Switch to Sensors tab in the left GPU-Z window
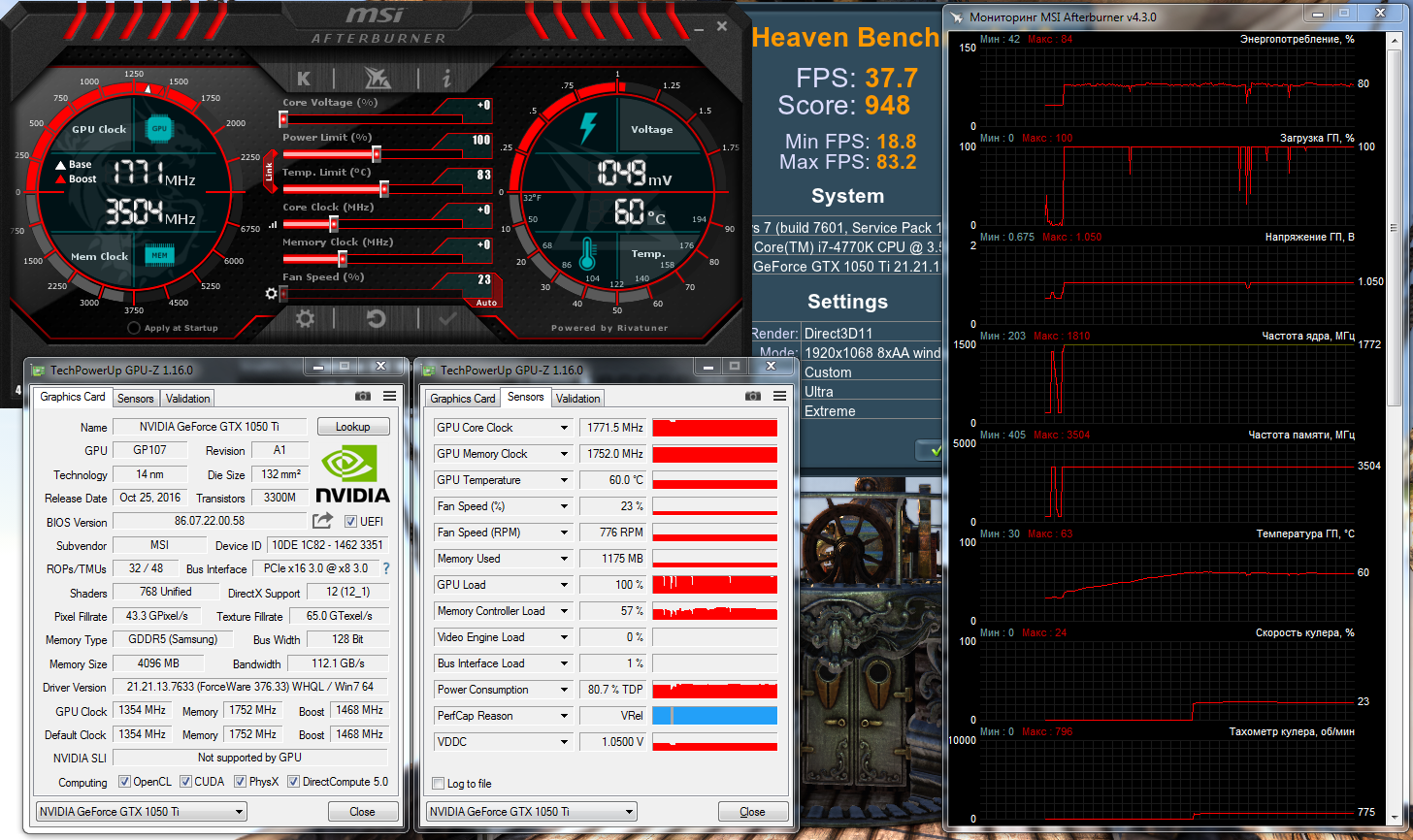1413x840 pixels. (x=136, y=398)
